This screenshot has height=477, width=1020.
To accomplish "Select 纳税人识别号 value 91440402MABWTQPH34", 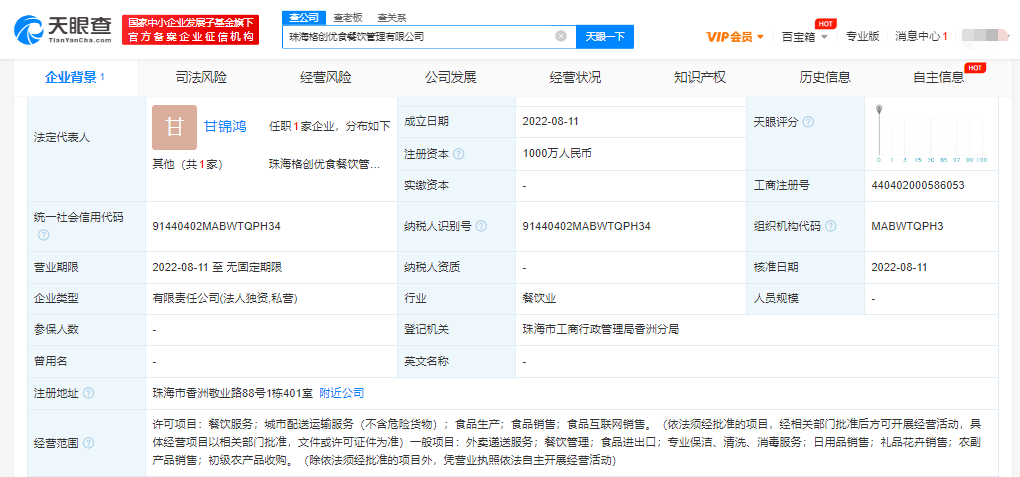I will coord(587,226).
